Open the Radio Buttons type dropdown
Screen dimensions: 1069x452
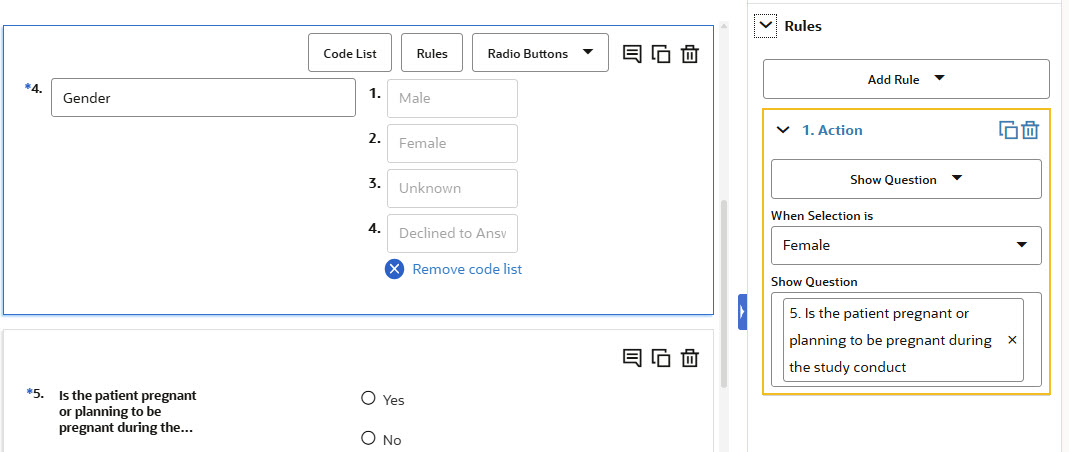coord(540,53)
